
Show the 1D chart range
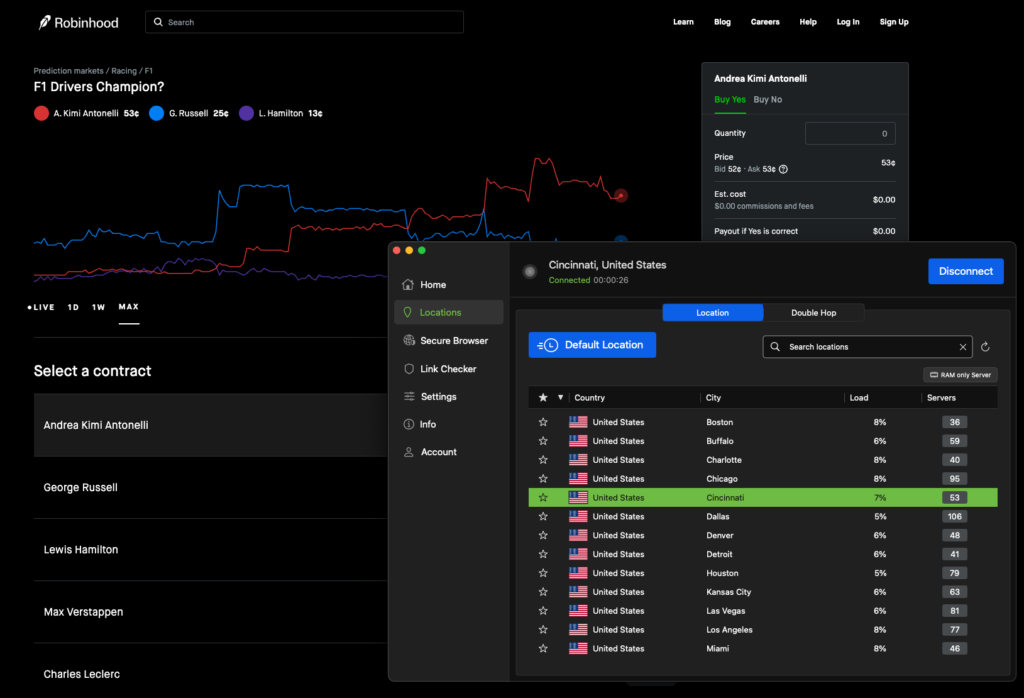point(73,307)
